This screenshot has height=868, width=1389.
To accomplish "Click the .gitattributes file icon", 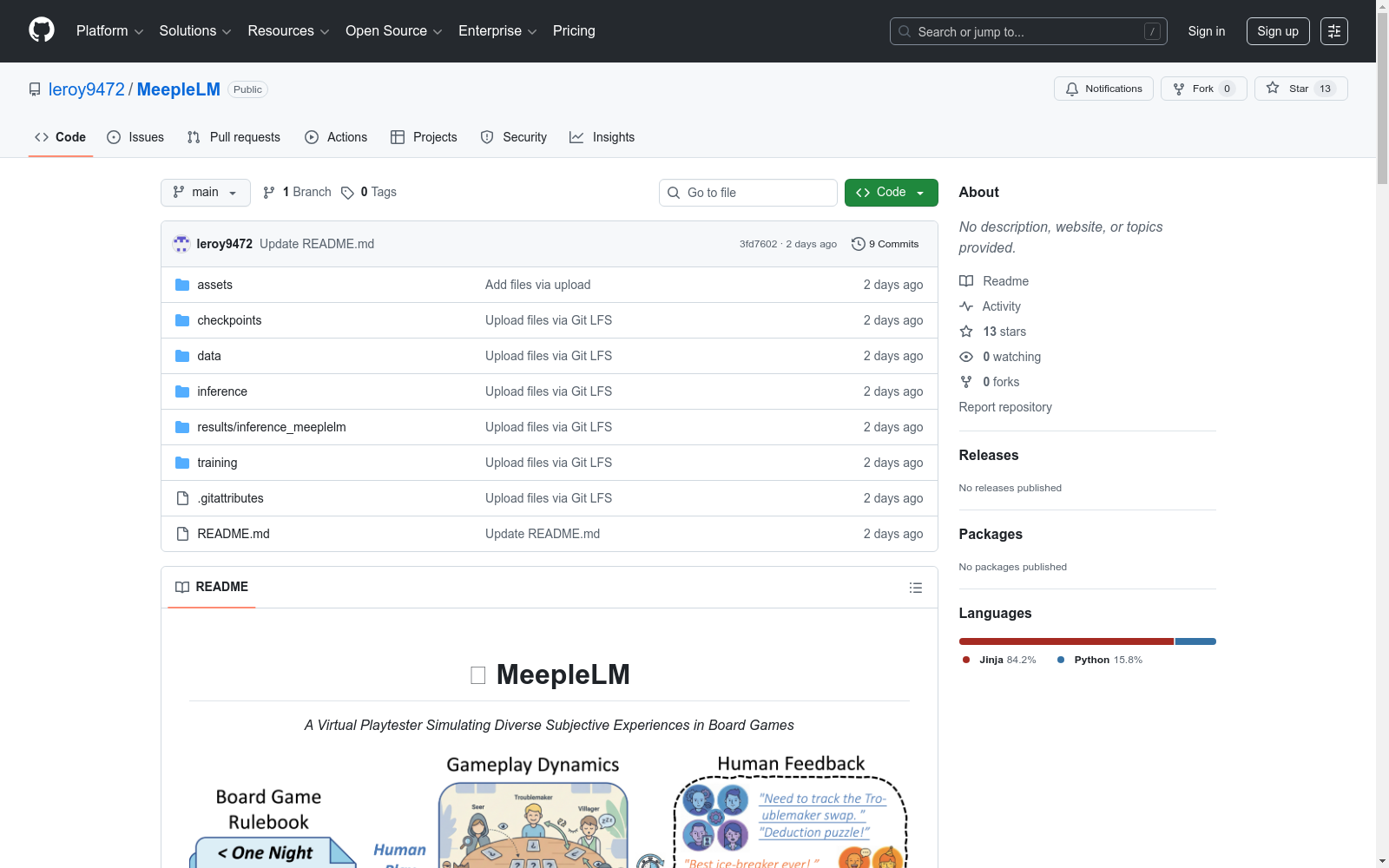I will (182, 498).
